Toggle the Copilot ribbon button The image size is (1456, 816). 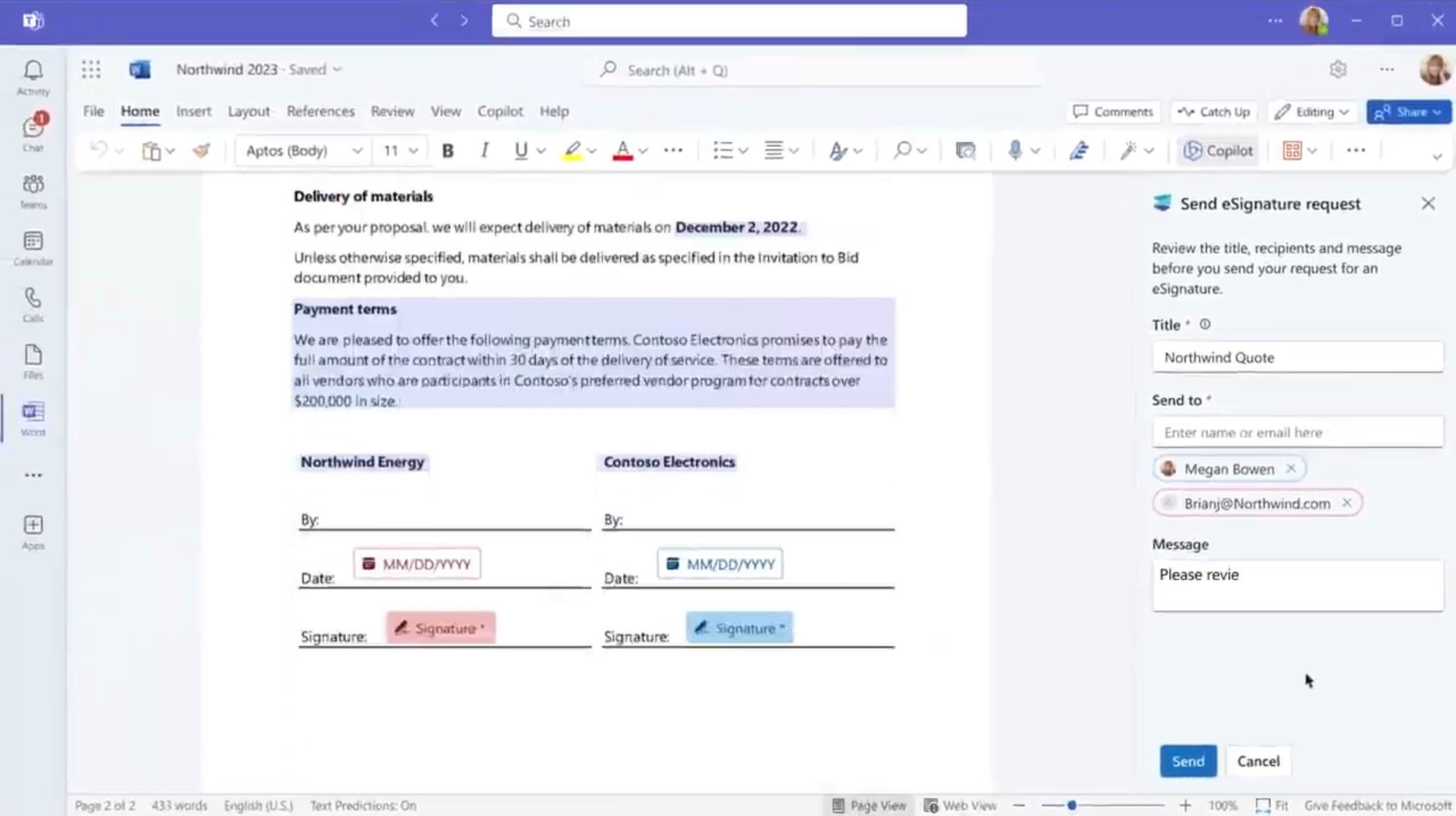1218,150
